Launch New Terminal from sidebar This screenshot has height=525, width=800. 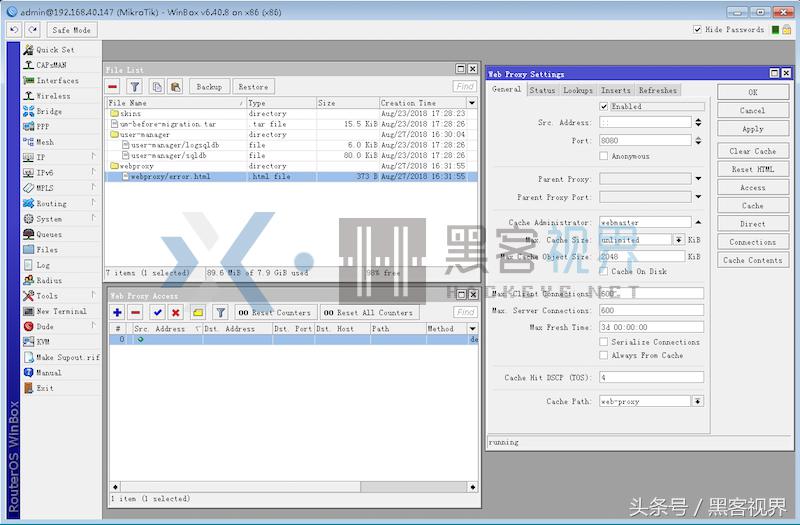pos(61,311)
